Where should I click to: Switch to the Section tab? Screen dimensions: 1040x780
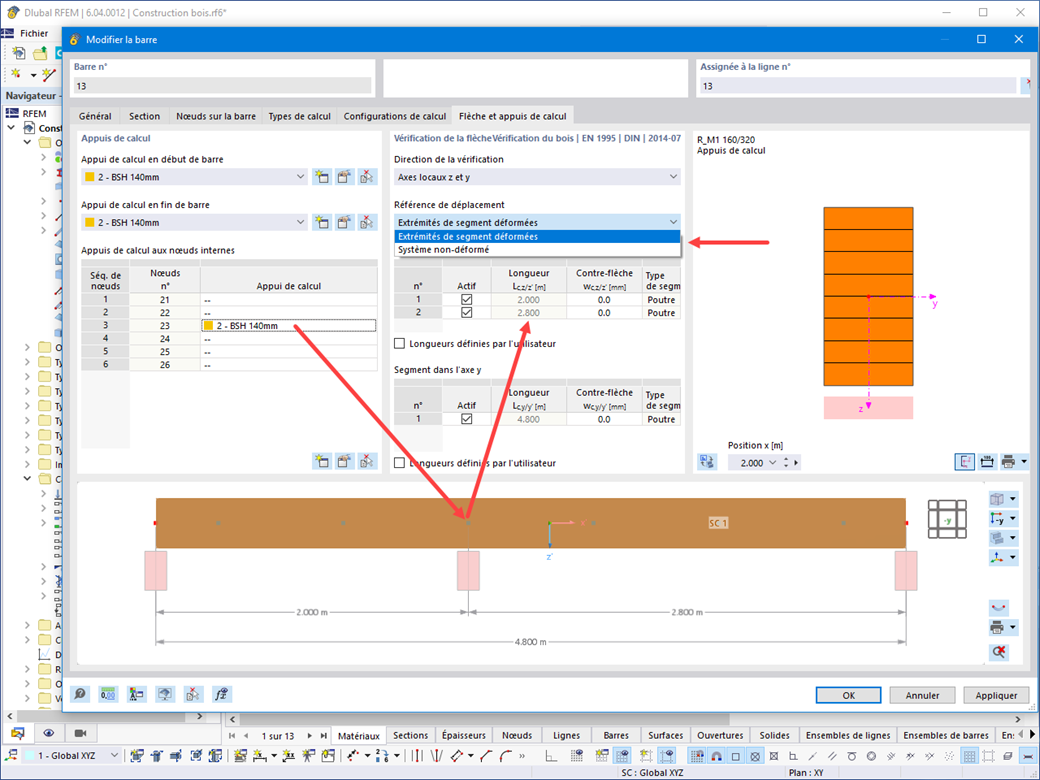pyautogui.click(x=144, y=116)
